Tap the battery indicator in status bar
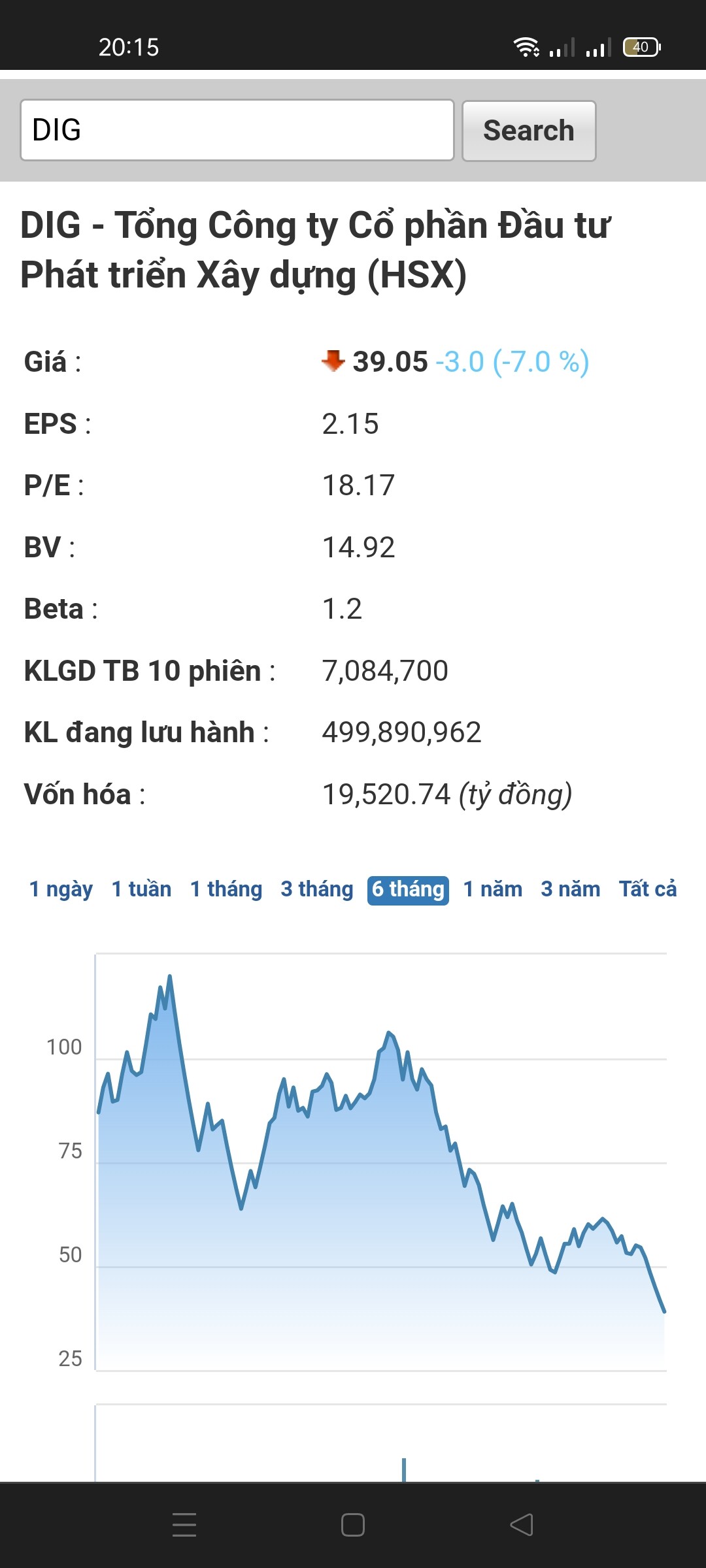The image size is (706, 1568). 641,47
